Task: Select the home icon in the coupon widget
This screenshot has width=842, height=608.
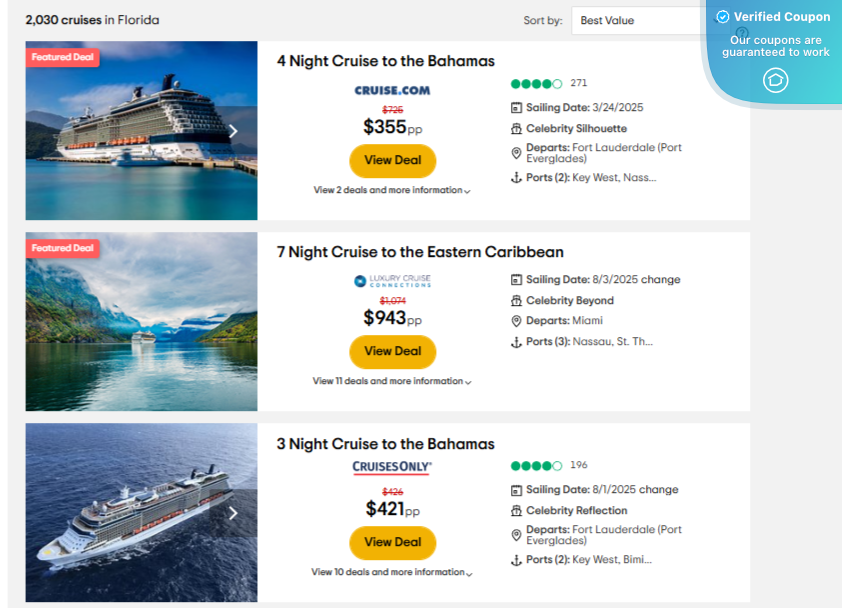Action: pyautogui.click(x=776, y=80)
